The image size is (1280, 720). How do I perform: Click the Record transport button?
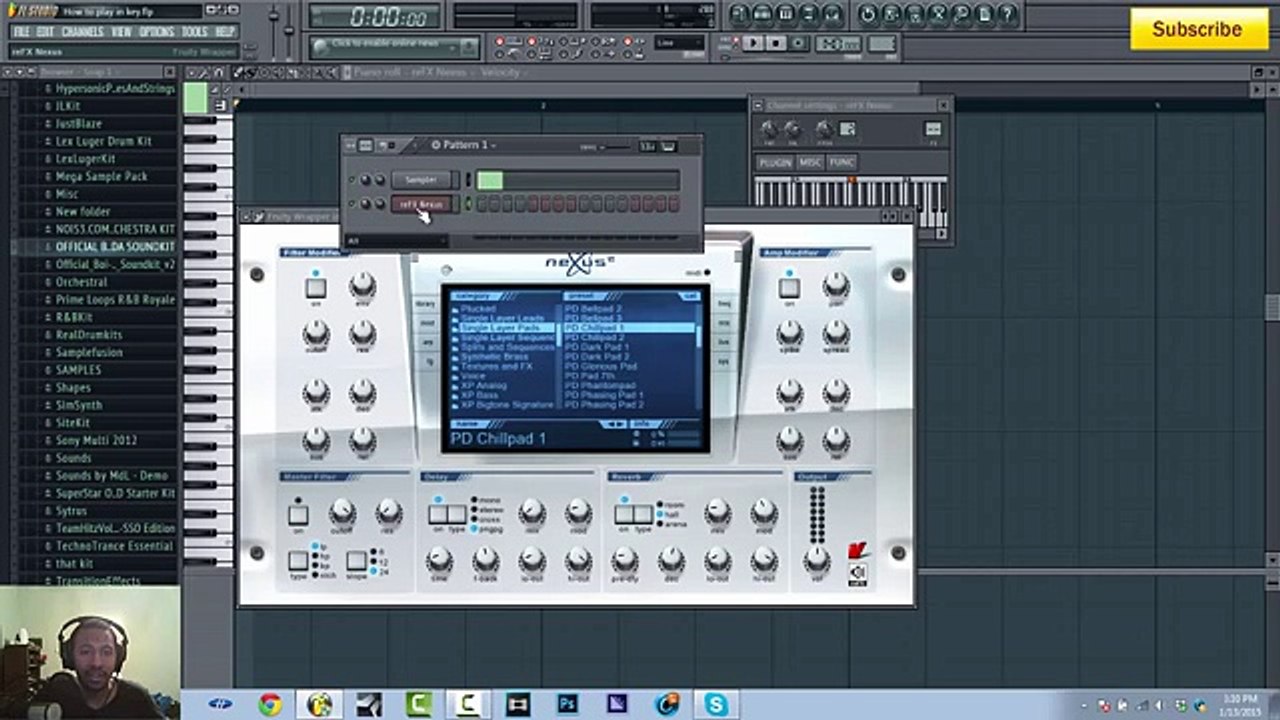pos(799,43)
